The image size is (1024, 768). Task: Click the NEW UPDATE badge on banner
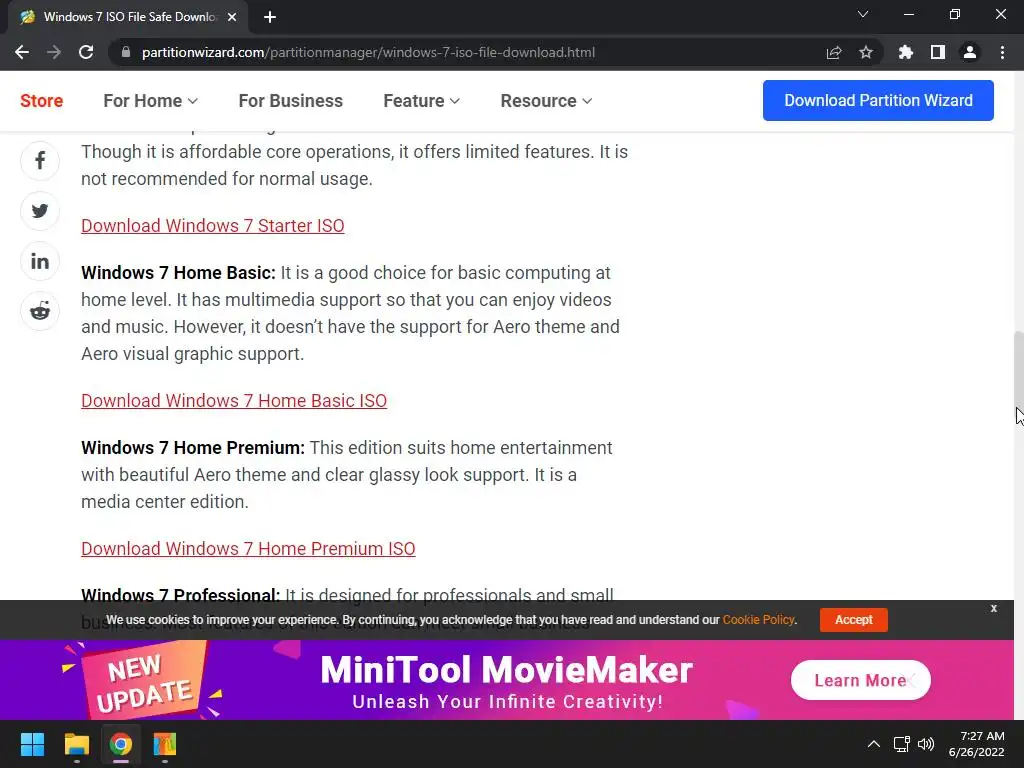144,682
